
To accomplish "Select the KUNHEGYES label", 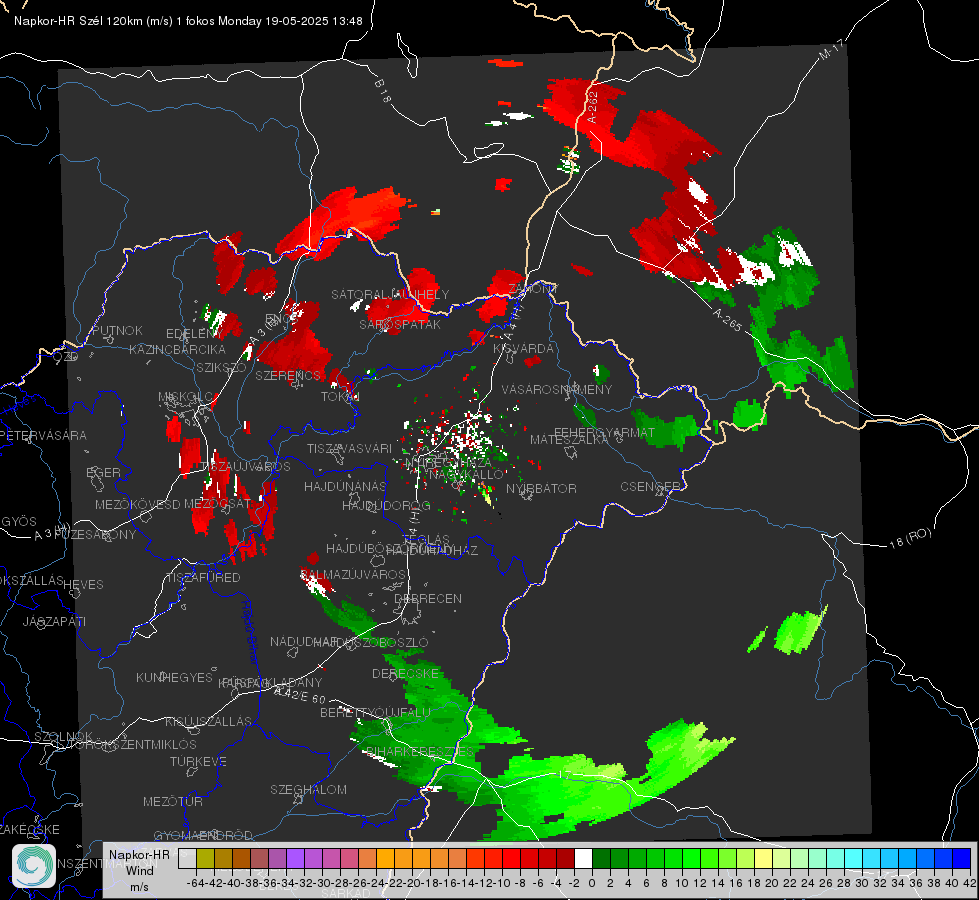I will [175, 677].
